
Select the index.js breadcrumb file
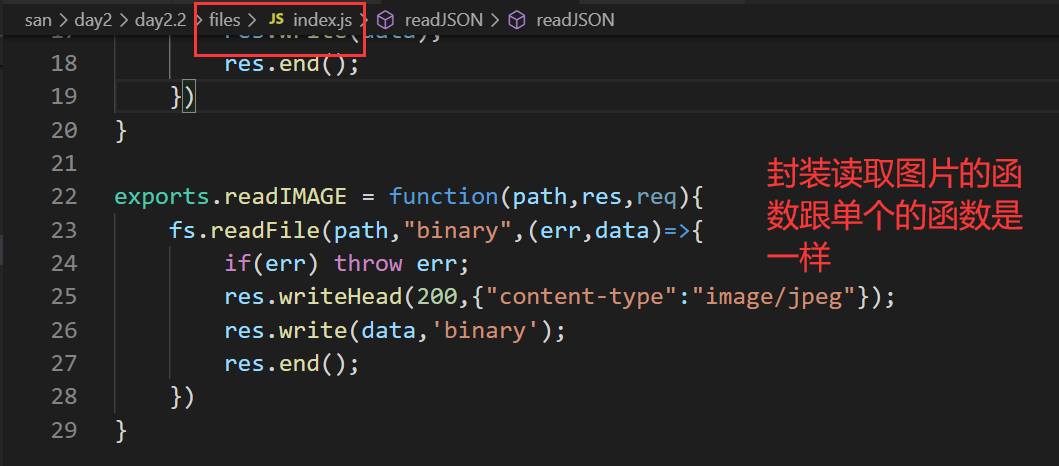click(322, 20)
